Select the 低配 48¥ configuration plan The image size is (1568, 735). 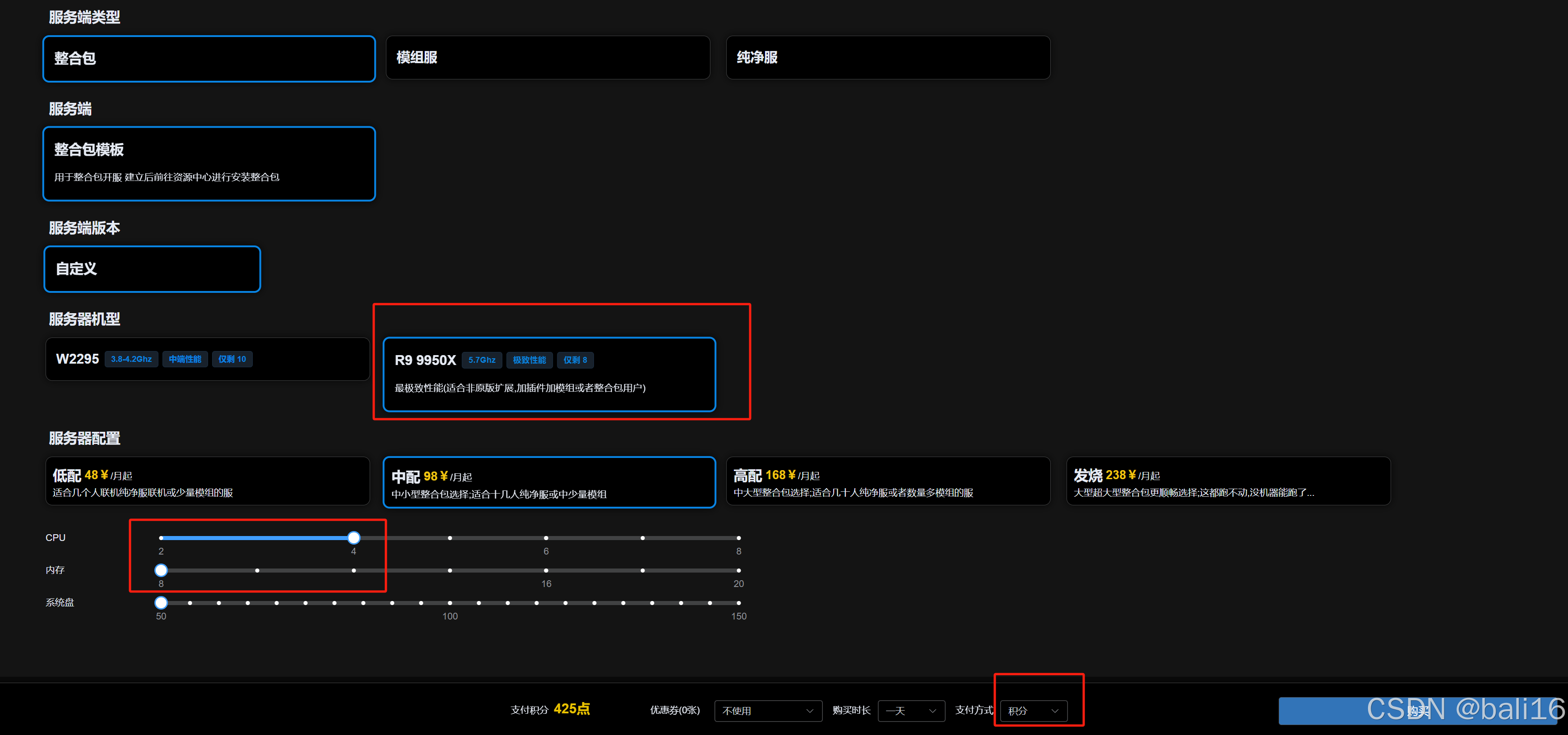pyautogui.click(x=207, y=481)
